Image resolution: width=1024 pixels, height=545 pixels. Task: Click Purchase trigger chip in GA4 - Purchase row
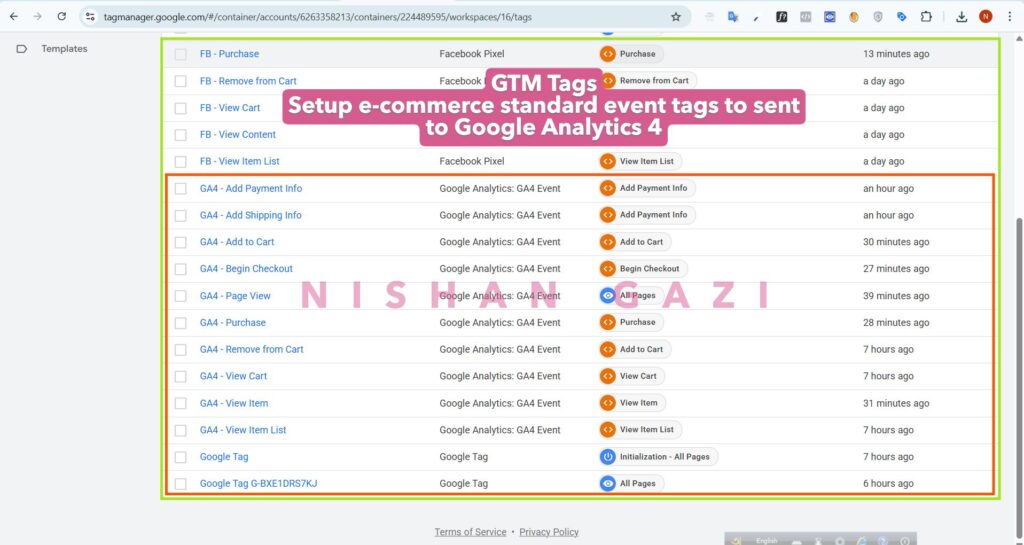631,322
